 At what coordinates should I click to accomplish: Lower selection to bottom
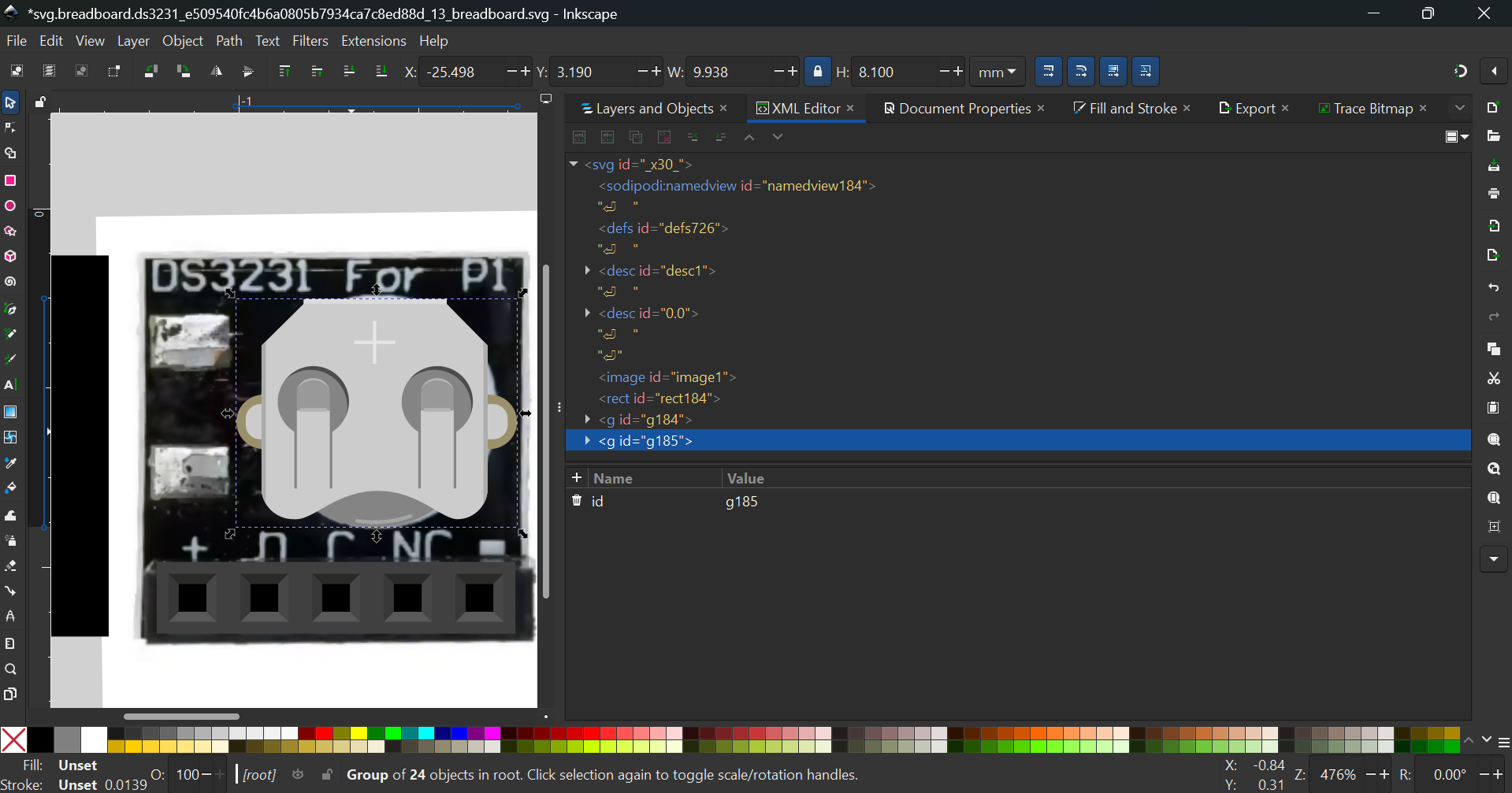[x=381, y=72]
